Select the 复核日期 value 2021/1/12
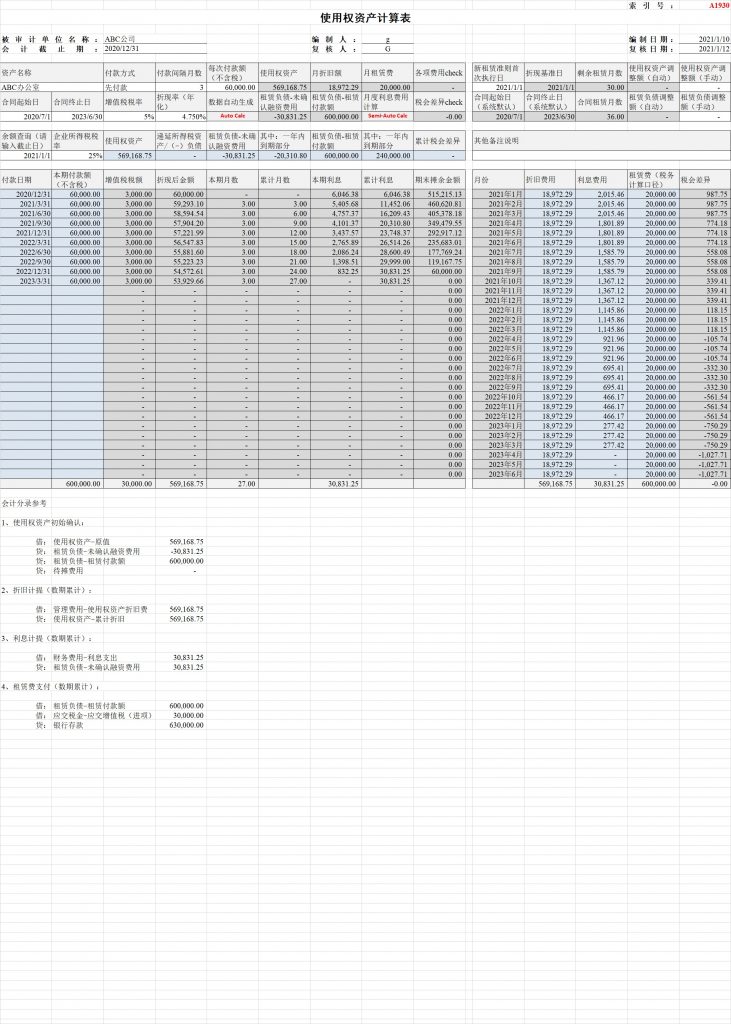 click(705, 48)
